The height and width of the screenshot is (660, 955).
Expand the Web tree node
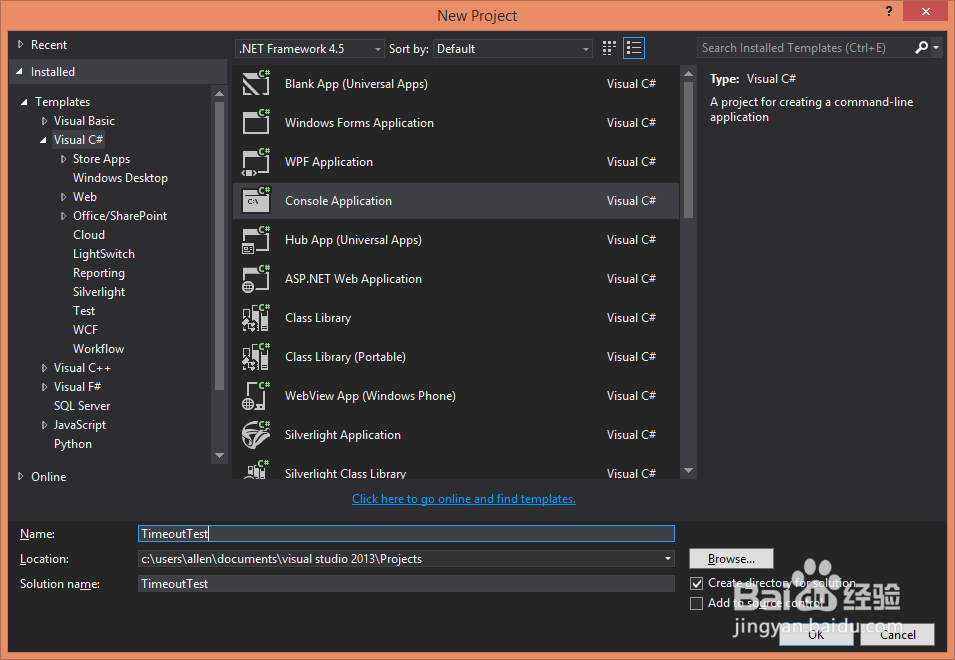(x=63, y=197)
